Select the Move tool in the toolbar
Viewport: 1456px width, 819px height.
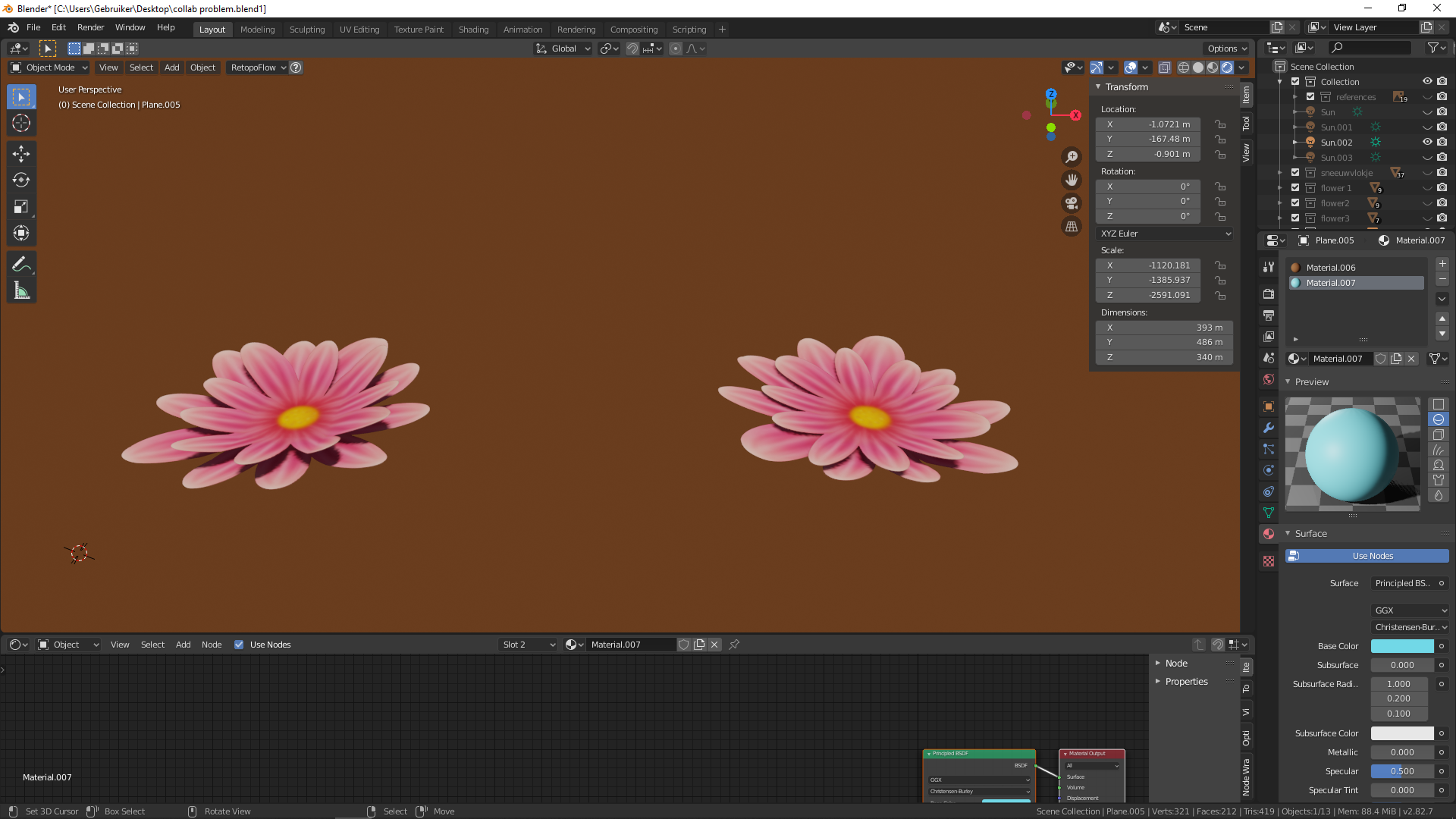[21, 153]
